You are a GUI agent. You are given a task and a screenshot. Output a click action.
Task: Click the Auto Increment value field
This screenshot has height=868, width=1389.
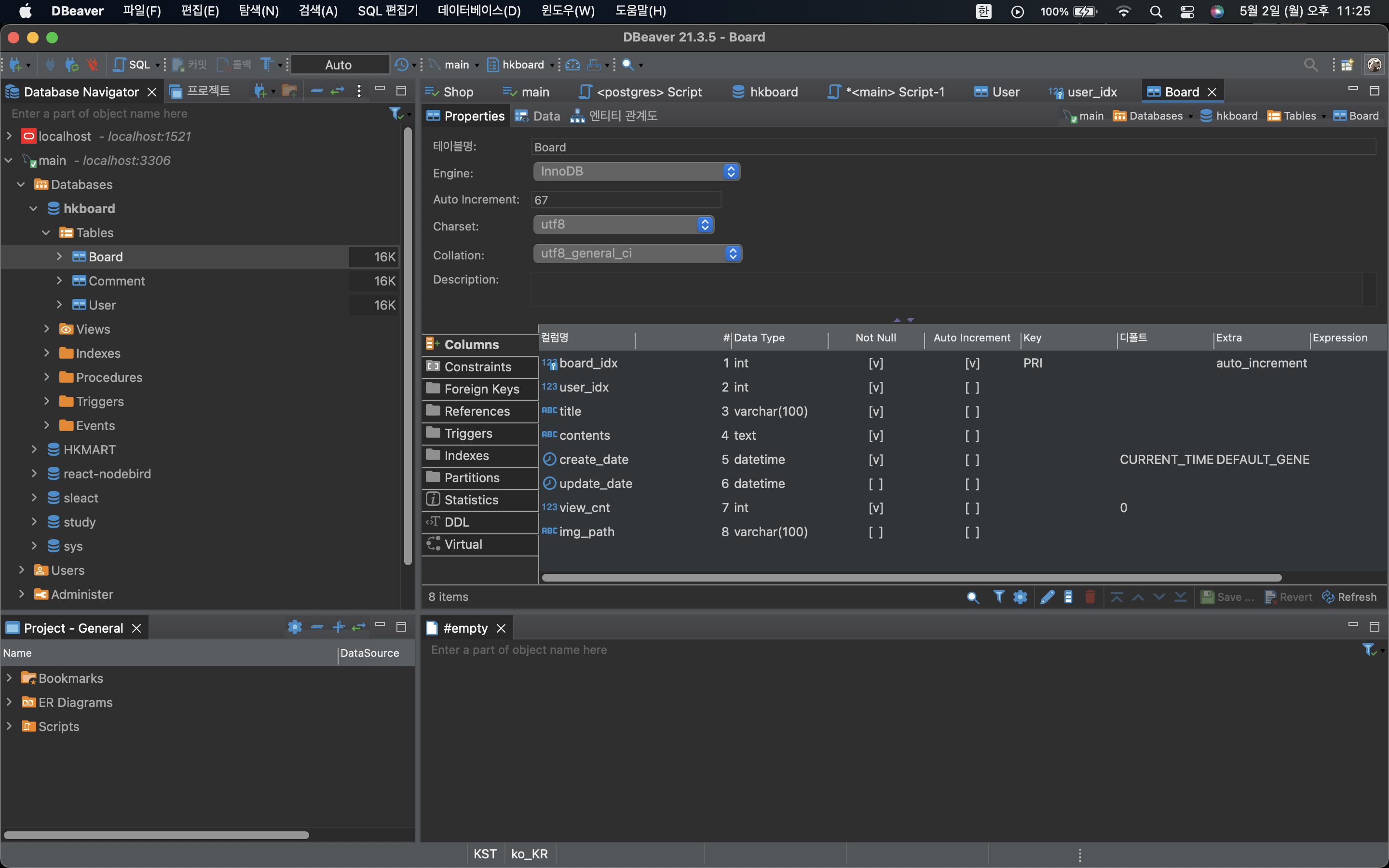coord(626,200)
